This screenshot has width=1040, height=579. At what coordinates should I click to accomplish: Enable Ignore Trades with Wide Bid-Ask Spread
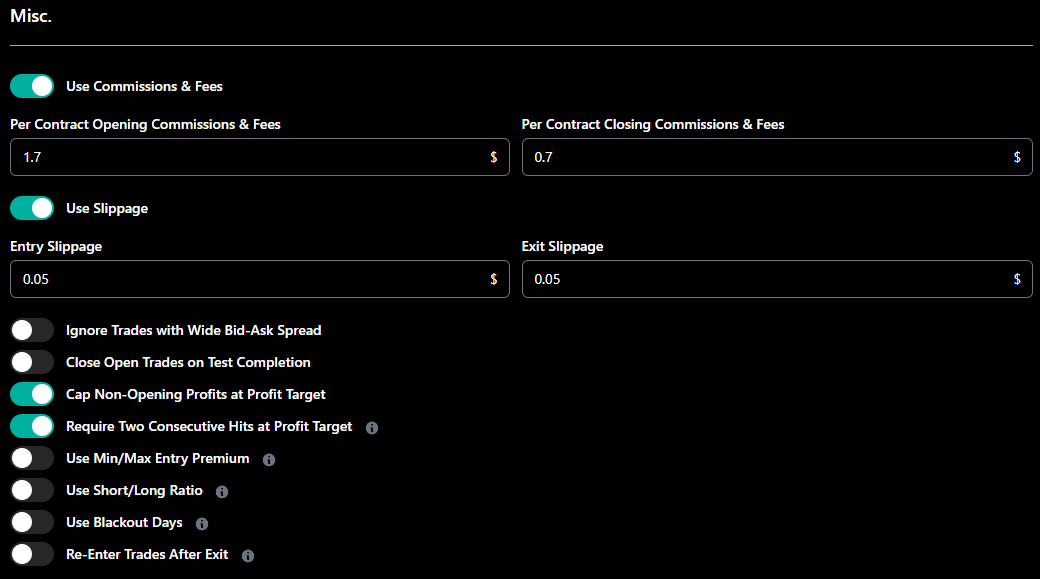[32, 330]
